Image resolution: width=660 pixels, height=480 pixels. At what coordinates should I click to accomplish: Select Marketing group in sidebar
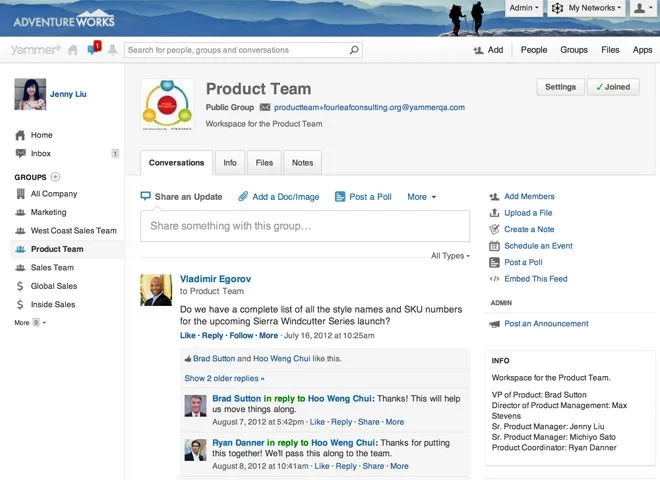(x=48, y=212)
